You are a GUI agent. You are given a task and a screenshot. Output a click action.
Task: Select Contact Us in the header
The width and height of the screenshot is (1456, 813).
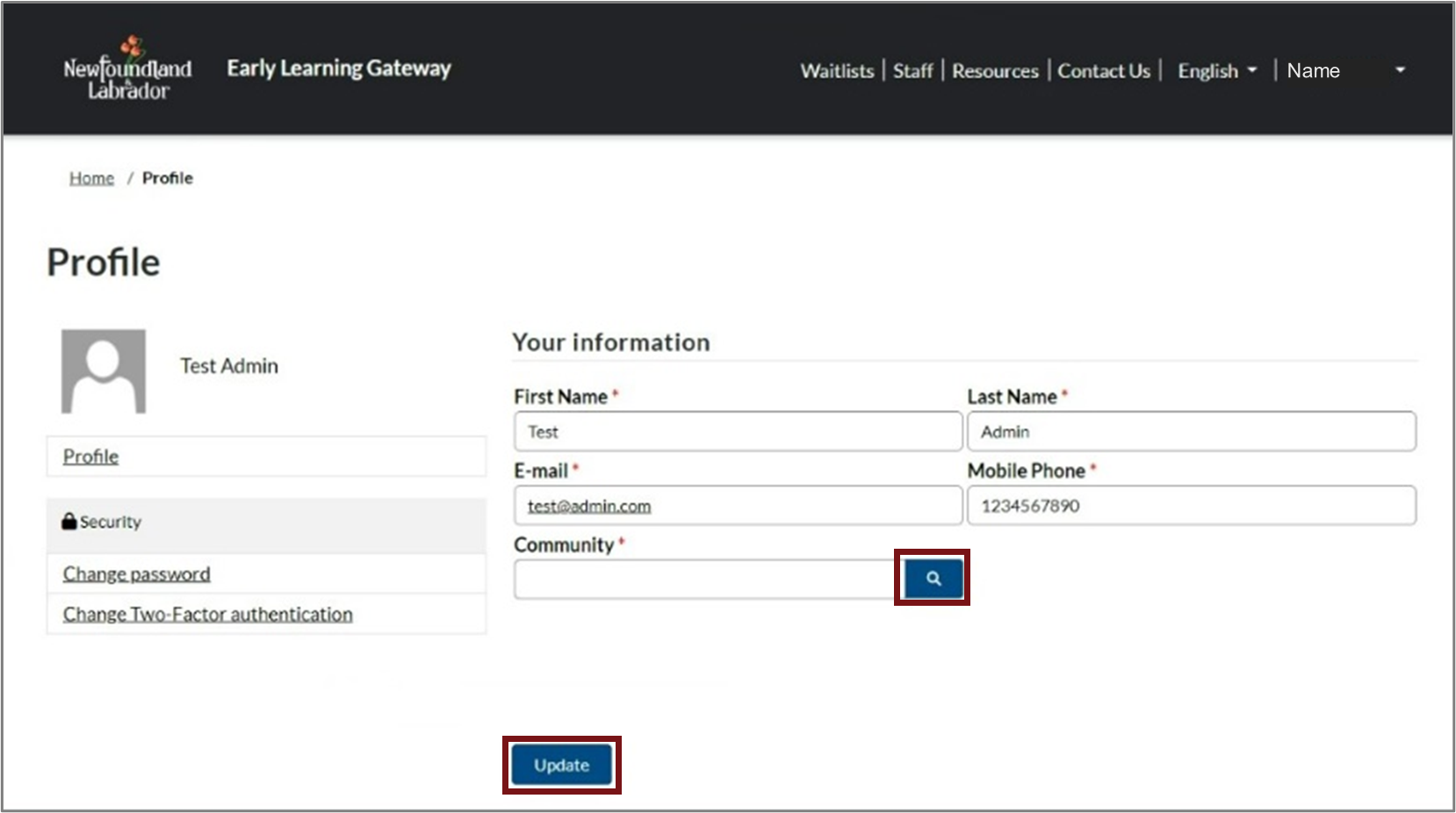pyautogui.click(x=1103, y=71)
